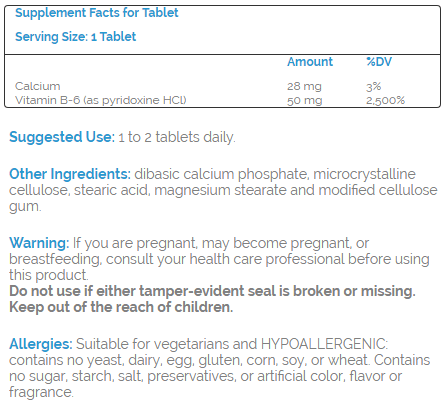Click 'Keep out of the reach of children'

click(x=121, y=307)
